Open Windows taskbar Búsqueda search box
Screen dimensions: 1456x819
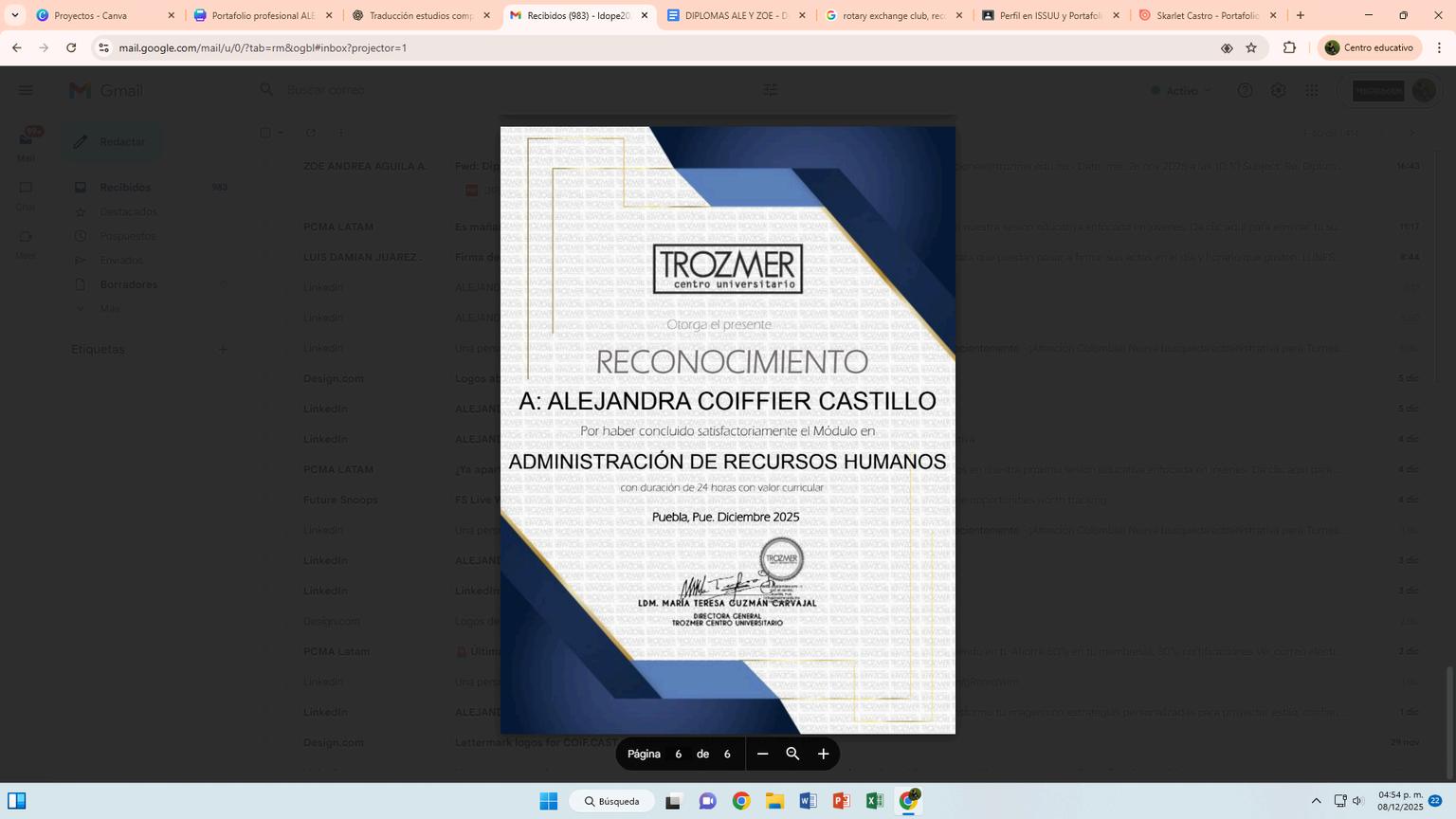(611, 801)
